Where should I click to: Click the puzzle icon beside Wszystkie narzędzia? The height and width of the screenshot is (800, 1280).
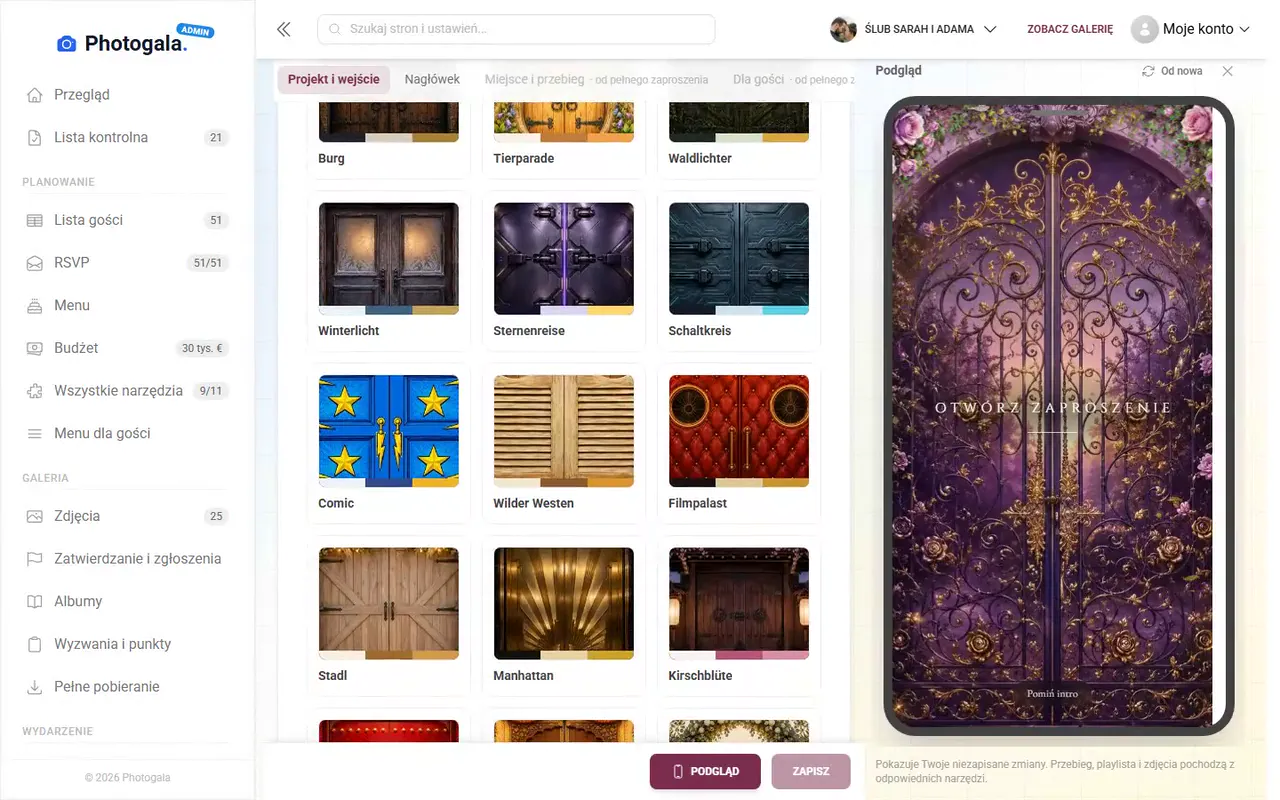click(x=35, y=391)
